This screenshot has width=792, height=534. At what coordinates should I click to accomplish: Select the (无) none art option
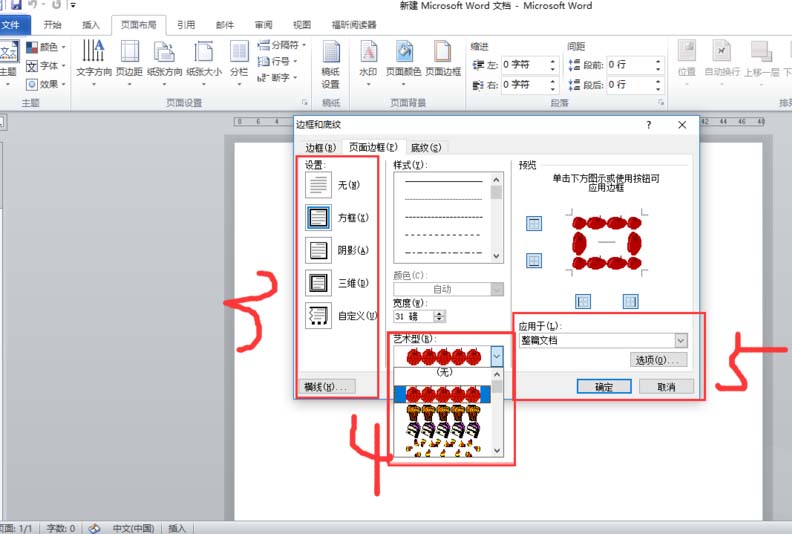[444, 373]
